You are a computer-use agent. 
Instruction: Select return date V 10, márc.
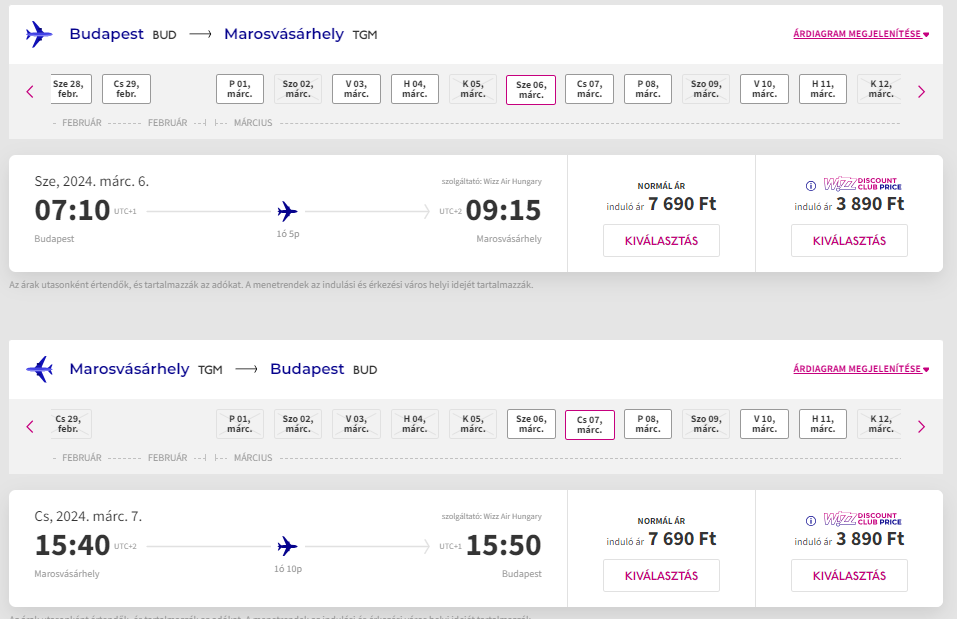coord(764,424)
